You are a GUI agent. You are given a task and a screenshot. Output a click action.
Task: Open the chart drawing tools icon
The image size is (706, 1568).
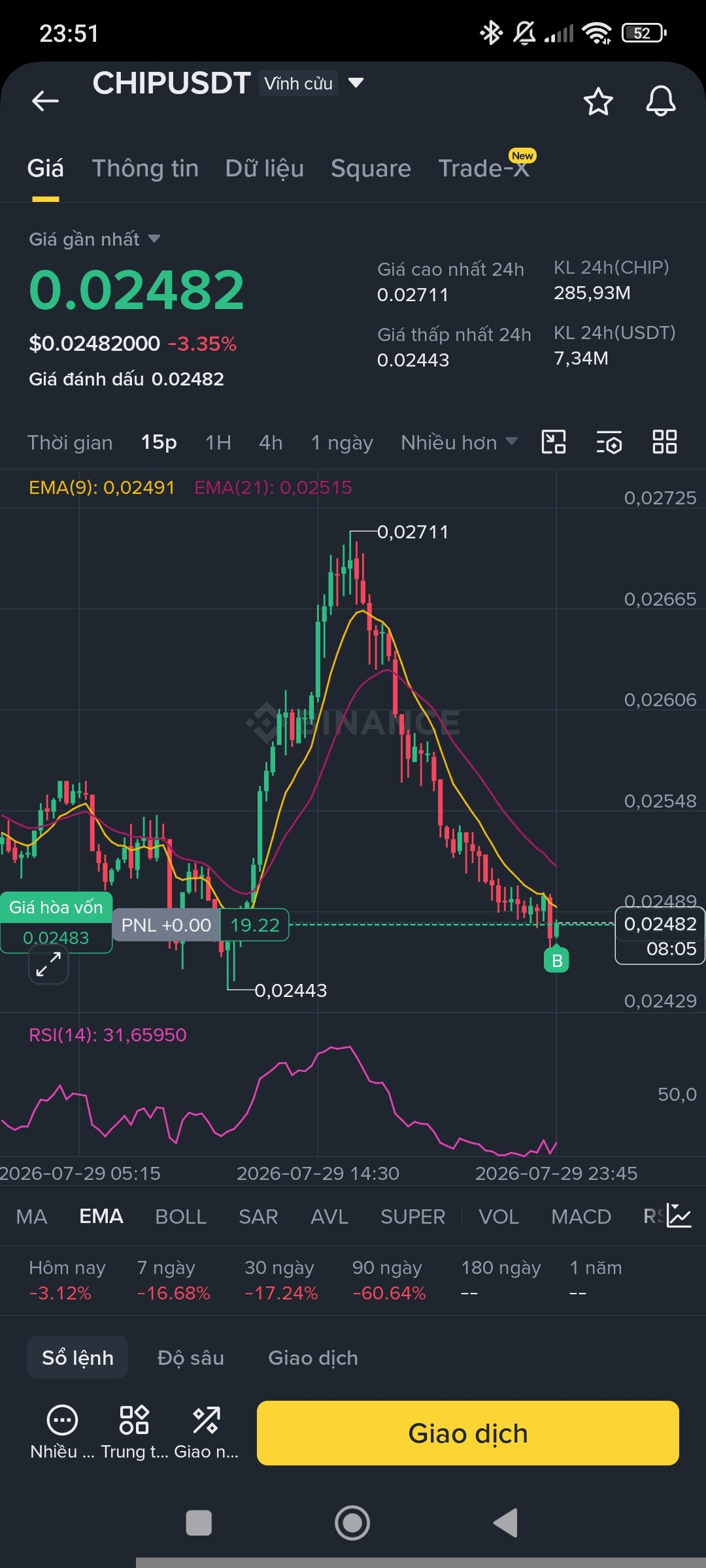tap(554, 442)
